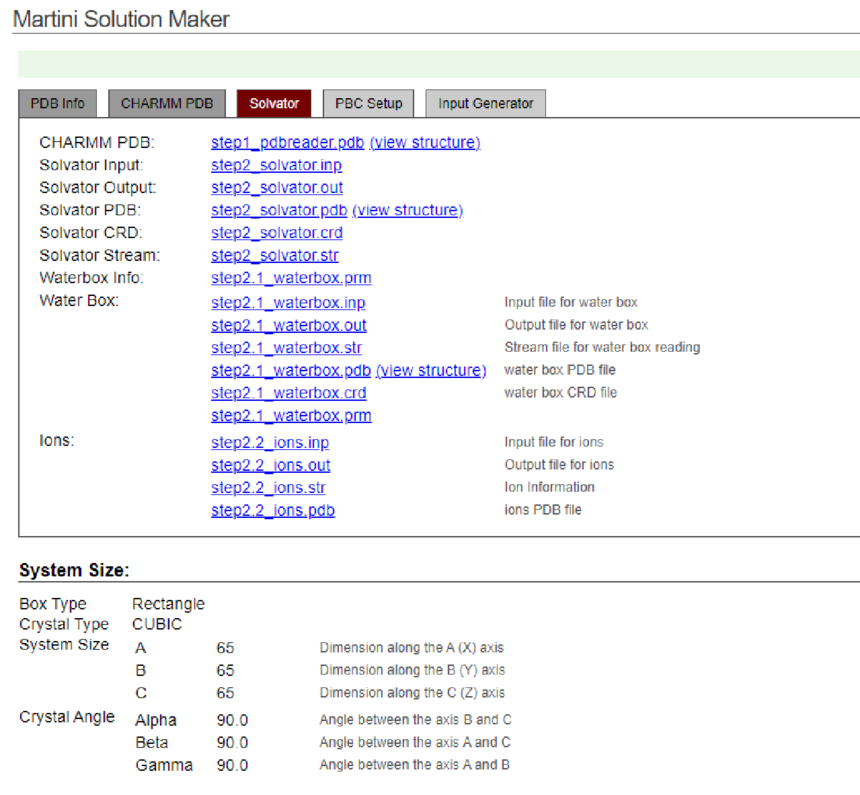Download step2.1_waterbox.crd file

pyautogui.click(x=288, y=393)
